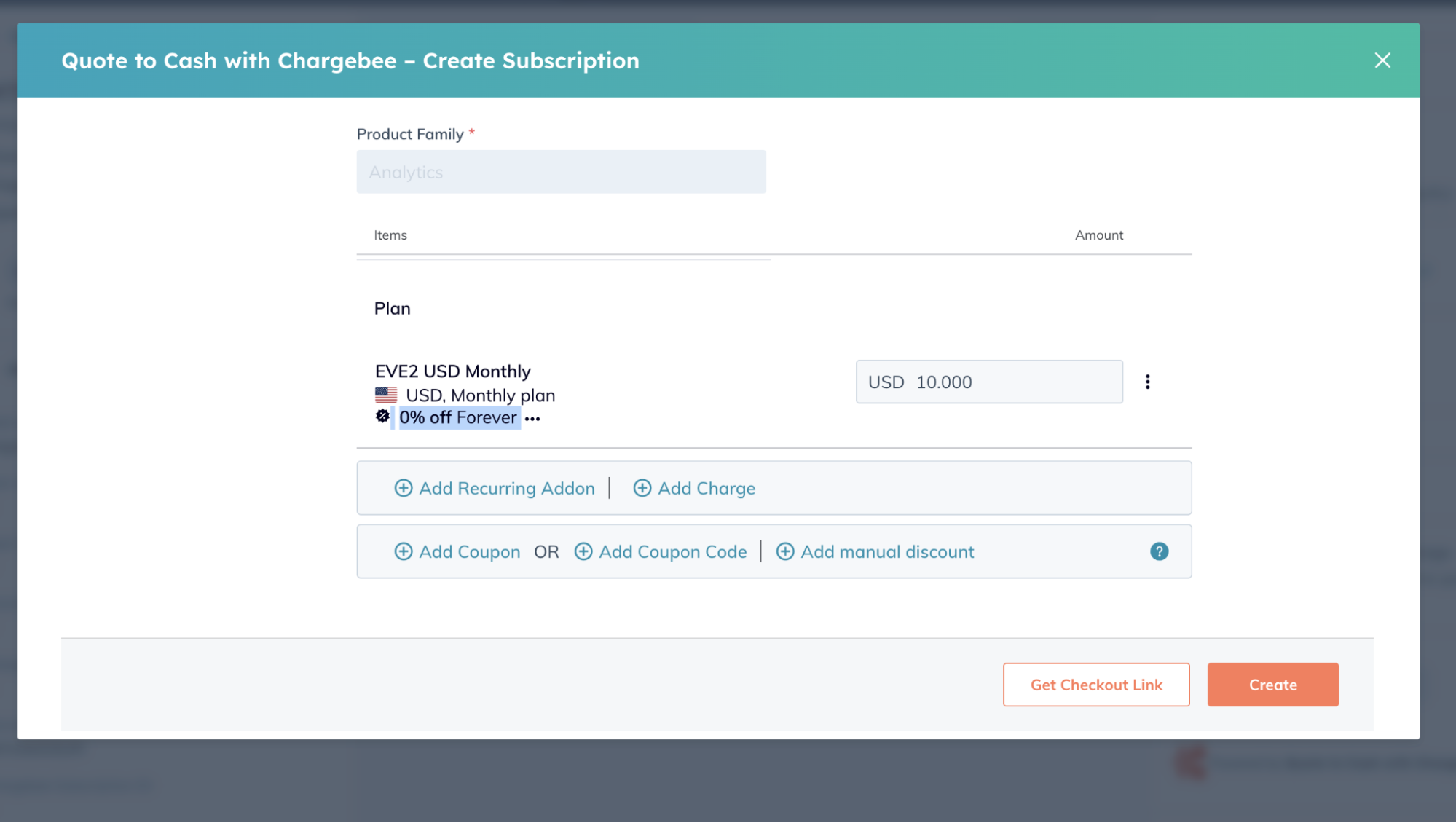1456x823 pixels.
Task: Click the plus icon before Add Recurring Addon
Action: pyautogui.click(x=404, y=488)
